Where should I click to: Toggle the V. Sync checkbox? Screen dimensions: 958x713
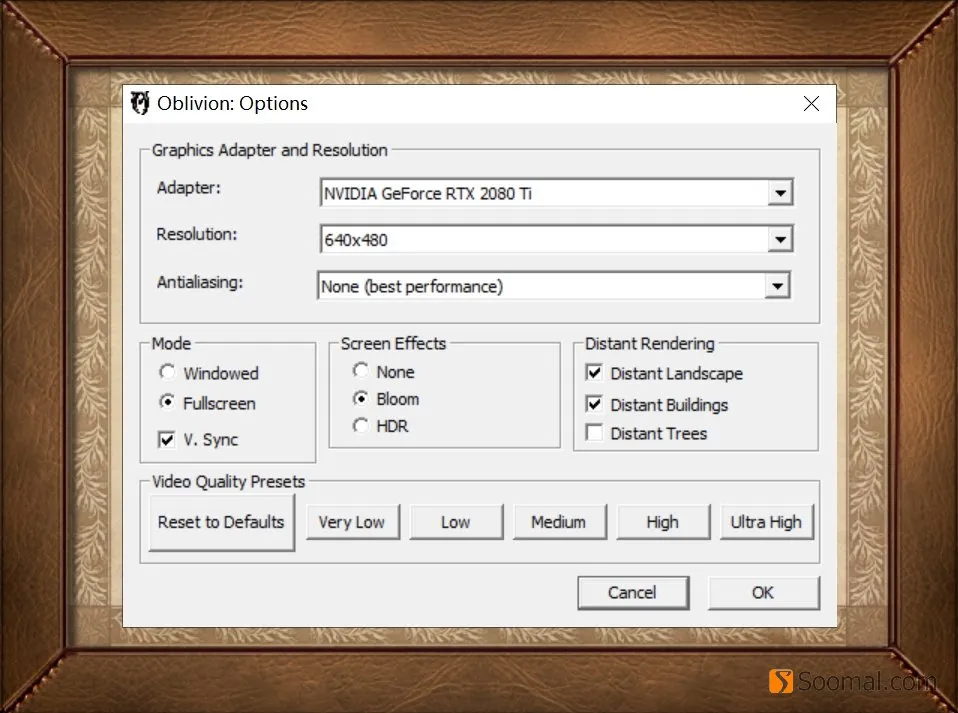click(166, 439)
